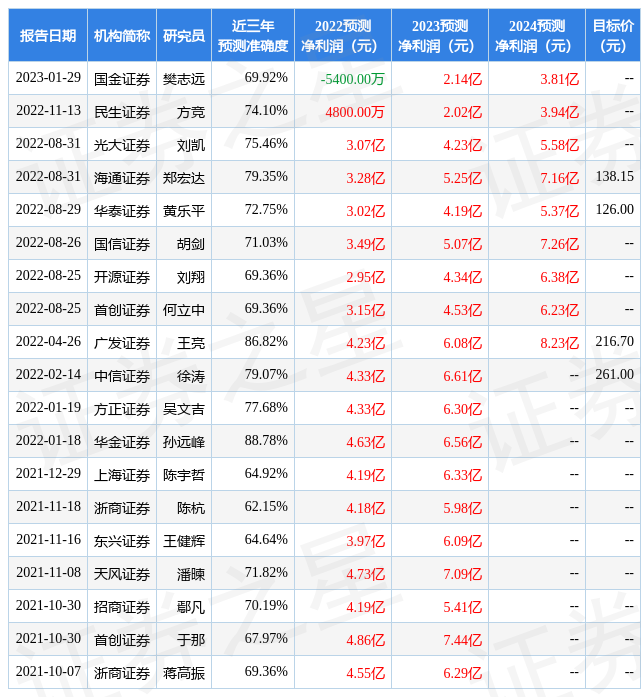Click analyst name 陈宇哲
The width and height of the screenshot is (641, 697).
184,475
